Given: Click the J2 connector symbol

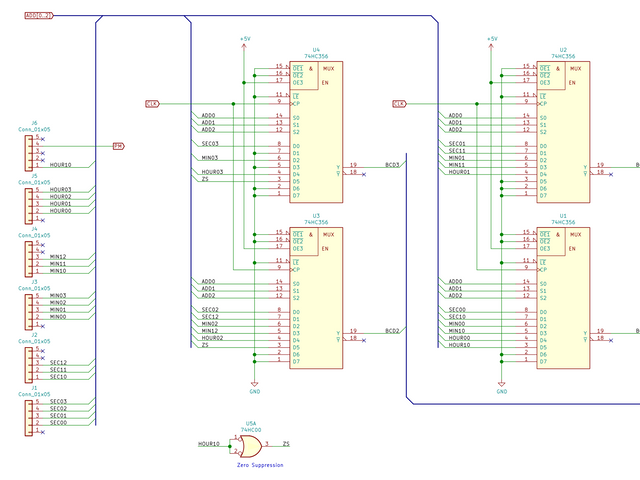Looking at the screenshot, I should tap(28, 363).
